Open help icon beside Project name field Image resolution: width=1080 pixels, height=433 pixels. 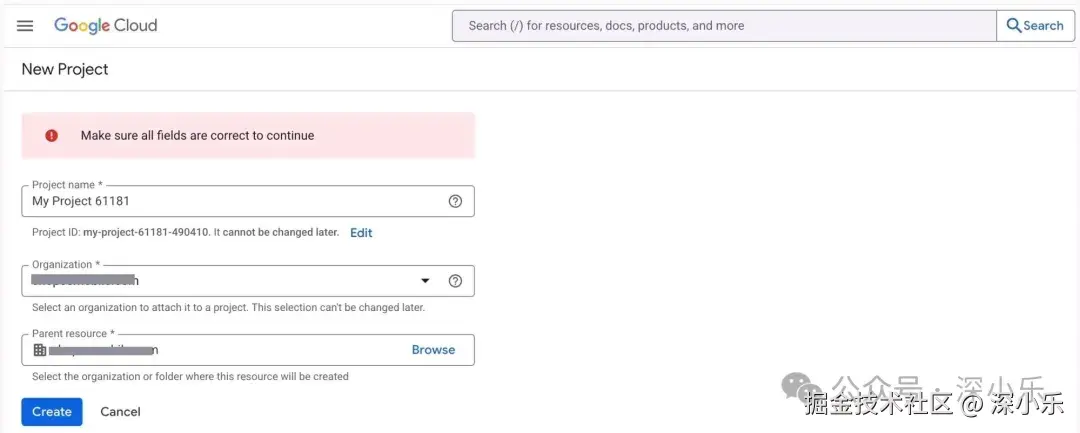pyautogui.click(x=455, y=201)
